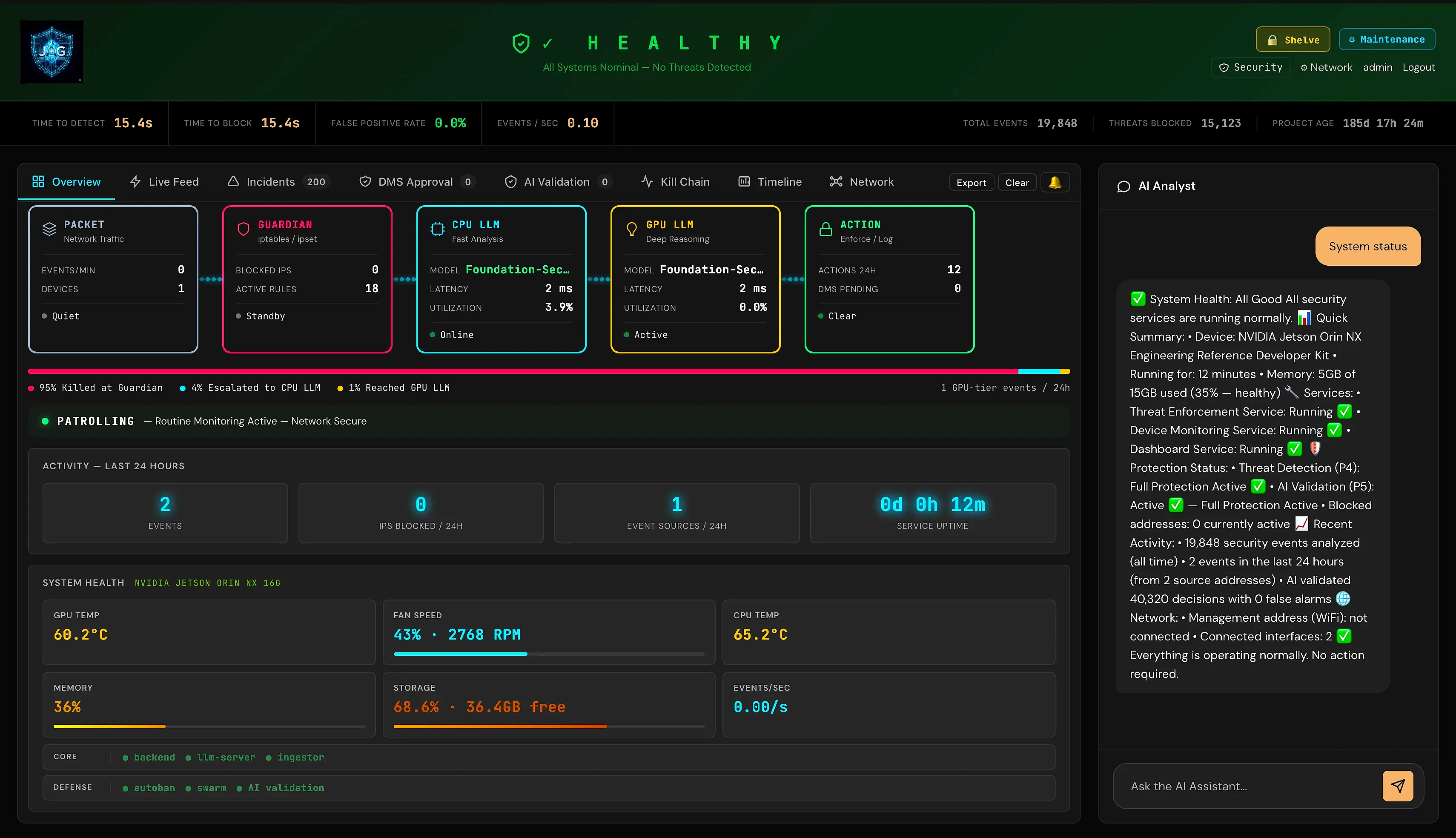1456x838 pixels.
Task: Click the Clear button
Action: point(1017,182)
